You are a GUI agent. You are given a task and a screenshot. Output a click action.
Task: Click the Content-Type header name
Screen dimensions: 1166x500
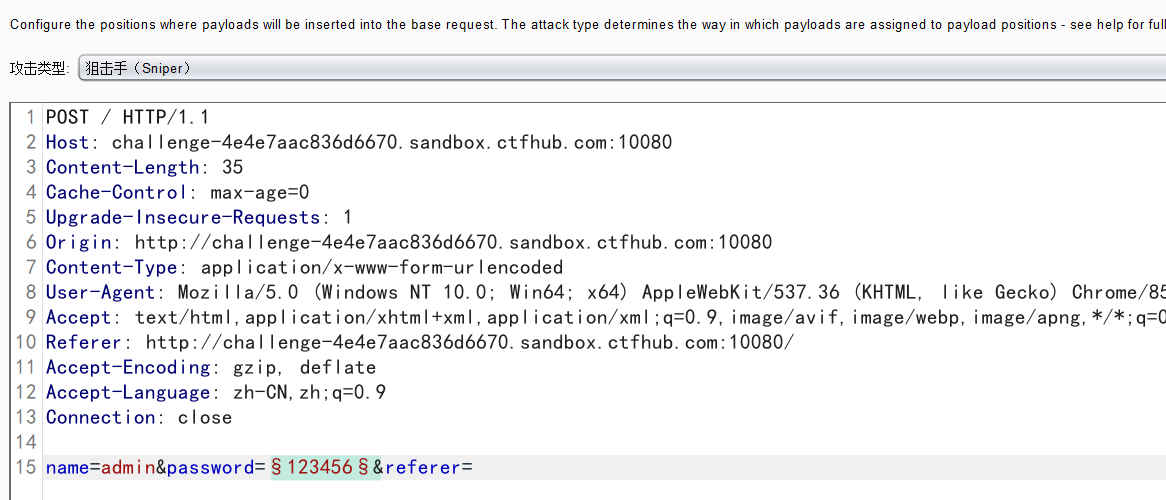click(x=112, y=267)
